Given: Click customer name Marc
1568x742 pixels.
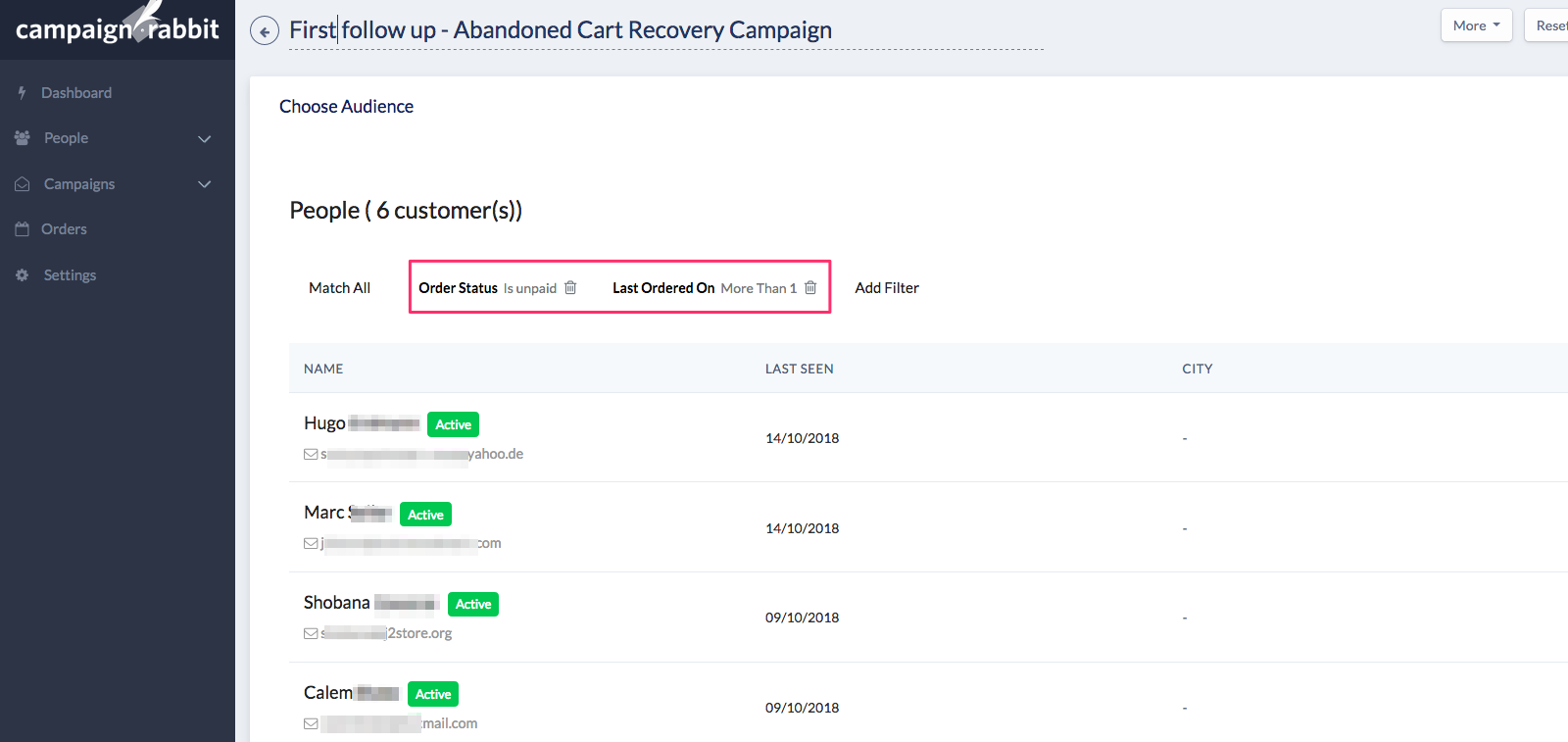Looking at the screenshot, I should coord(323,513).
